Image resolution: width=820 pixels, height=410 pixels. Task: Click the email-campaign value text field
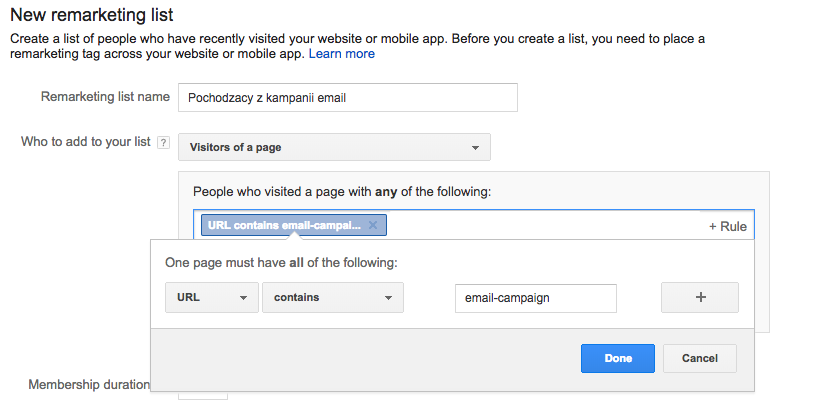pos(534,298)
